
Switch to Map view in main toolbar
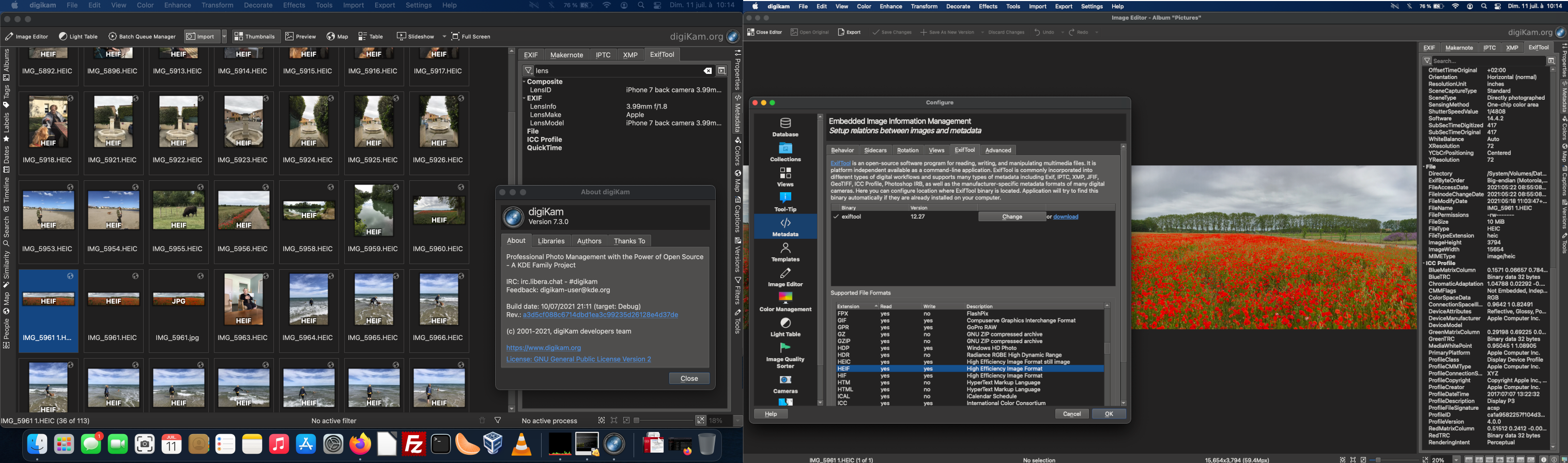[x=337, y=37]
